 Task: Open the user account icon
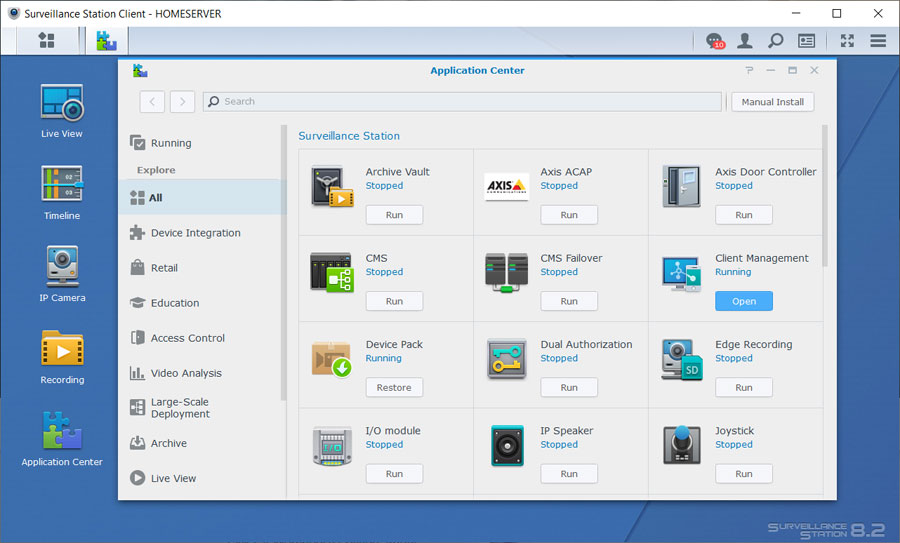pos(745,41)
